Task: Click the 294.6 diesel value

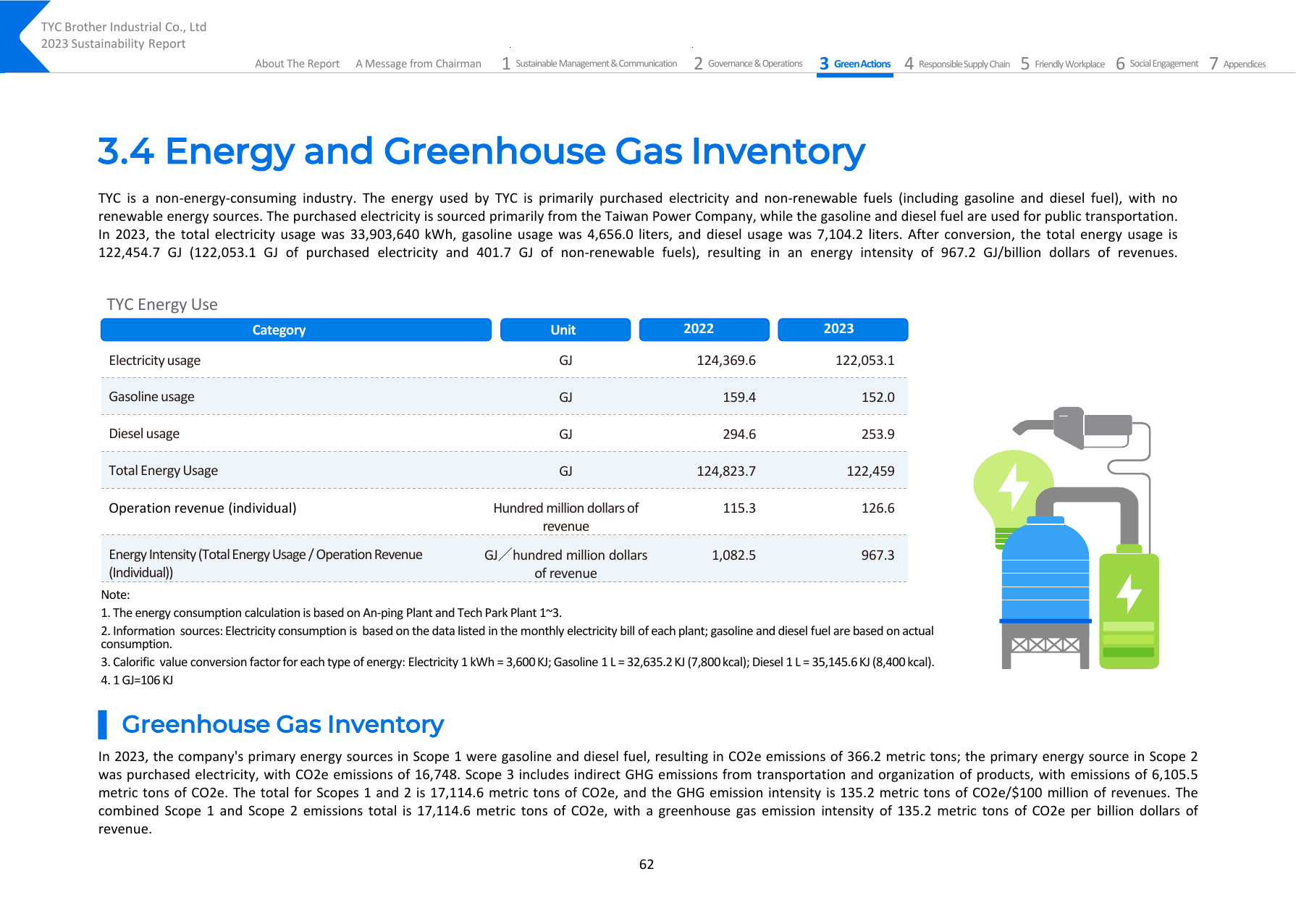Action: pos(739,434)
